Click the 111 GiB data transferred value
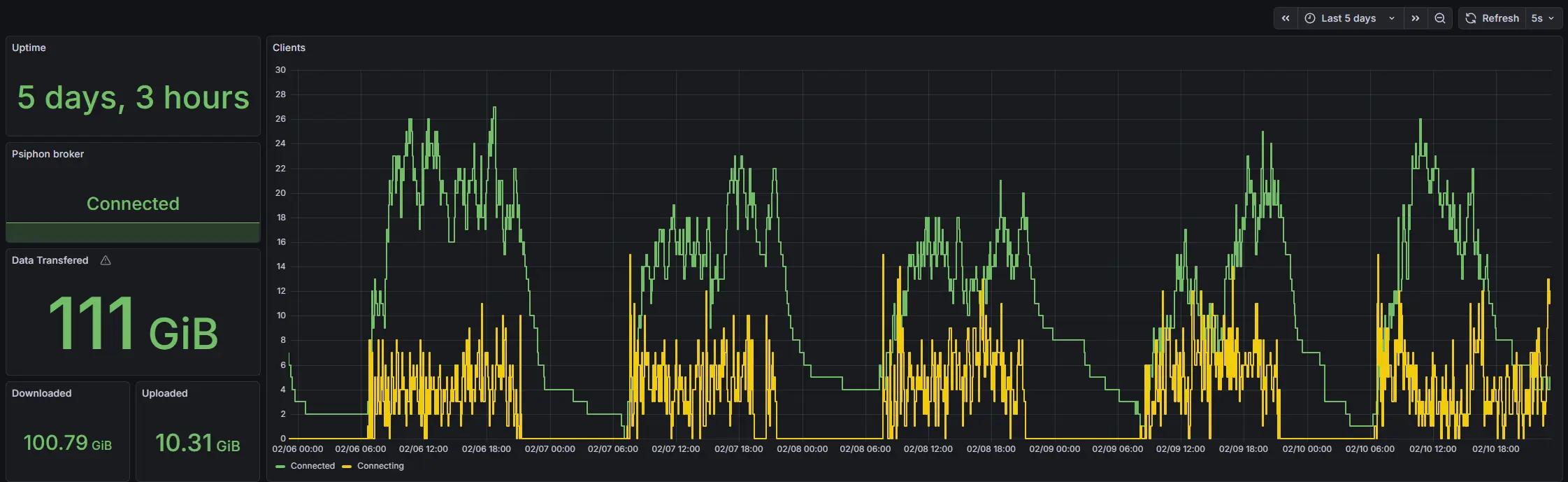 coord(133,323)
